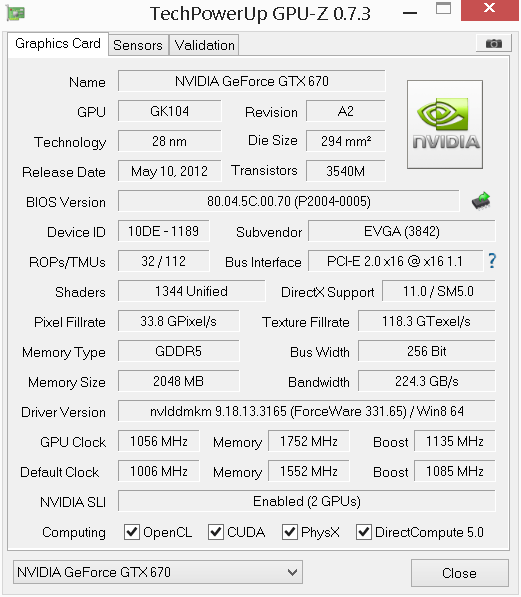The image size is (521, 597).
Task: Click the BIOS Version field
Action: pyautogui.click(x=289, y=201)
